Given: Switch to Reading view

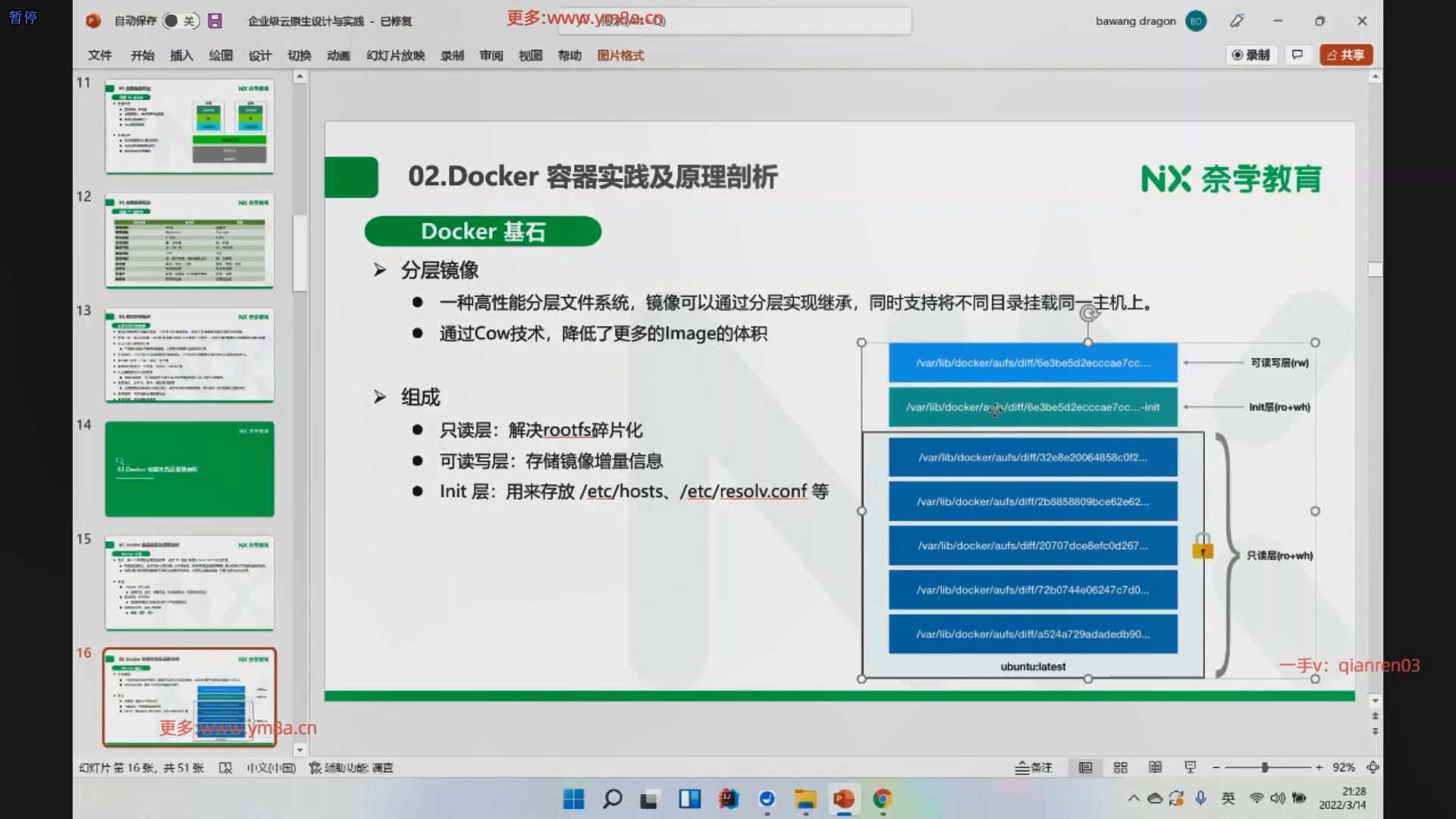Looking at the screenshot, I should 1155,767.
